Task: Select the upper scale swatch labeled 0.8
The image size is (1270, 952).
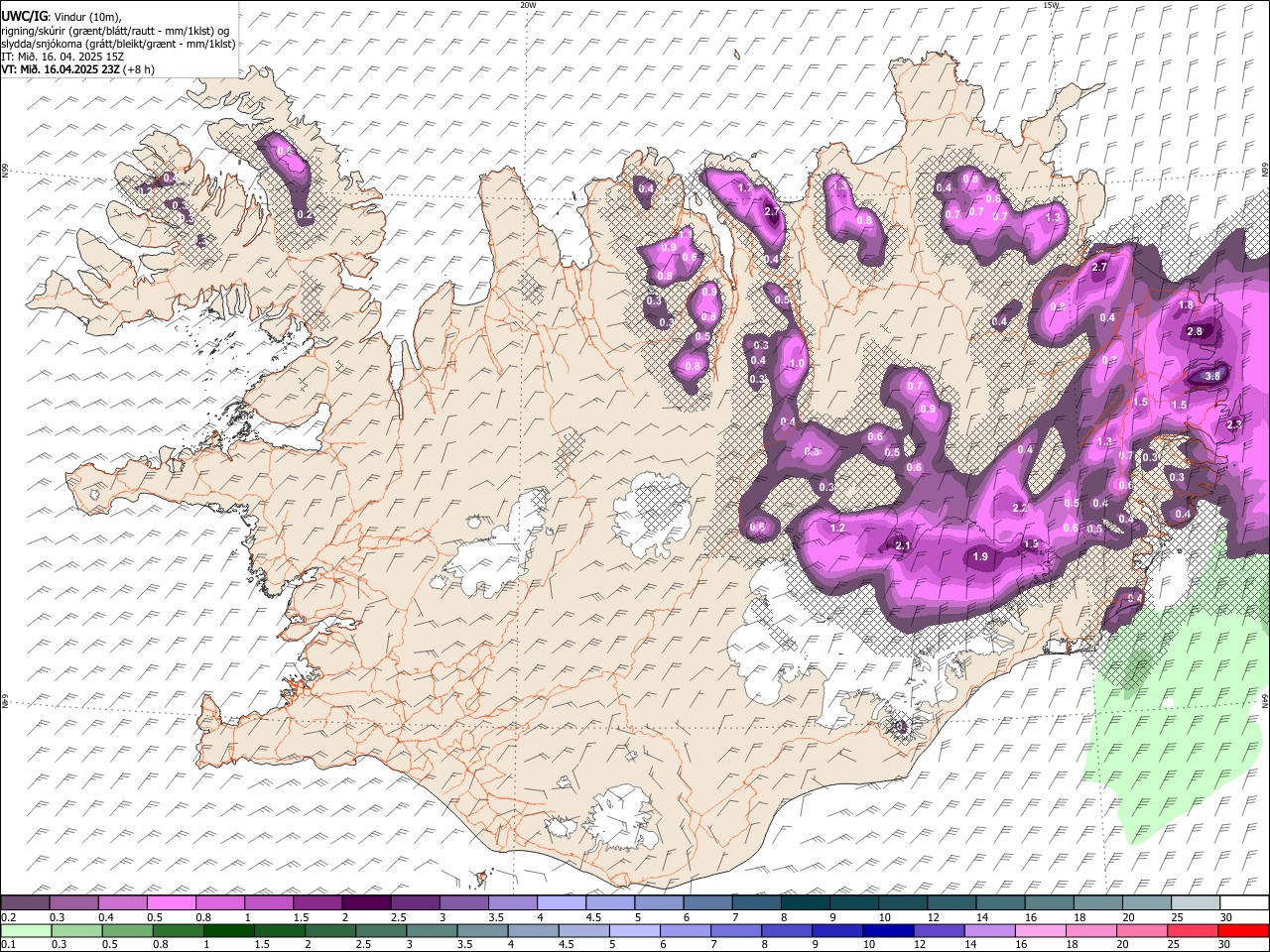Action: point(219,903)
